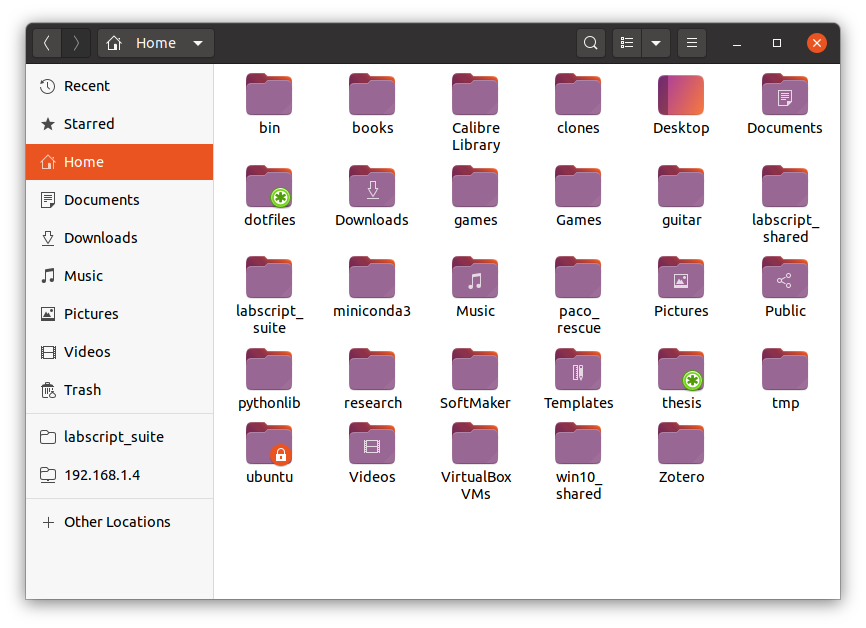This screenshot has width=866, height=628.
Task: Open Documents from the sidebar
Action: click(x=119, y=200)
